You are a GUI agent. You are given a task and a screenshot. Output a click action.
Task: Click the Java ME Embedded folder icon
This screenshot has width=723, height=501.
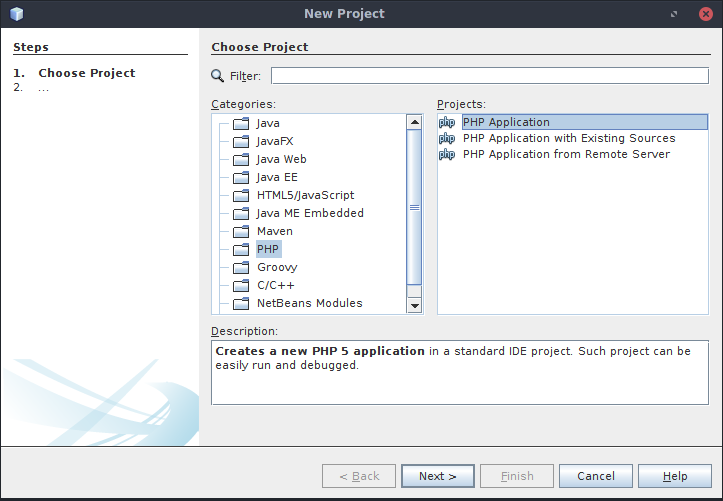(241, 213)
